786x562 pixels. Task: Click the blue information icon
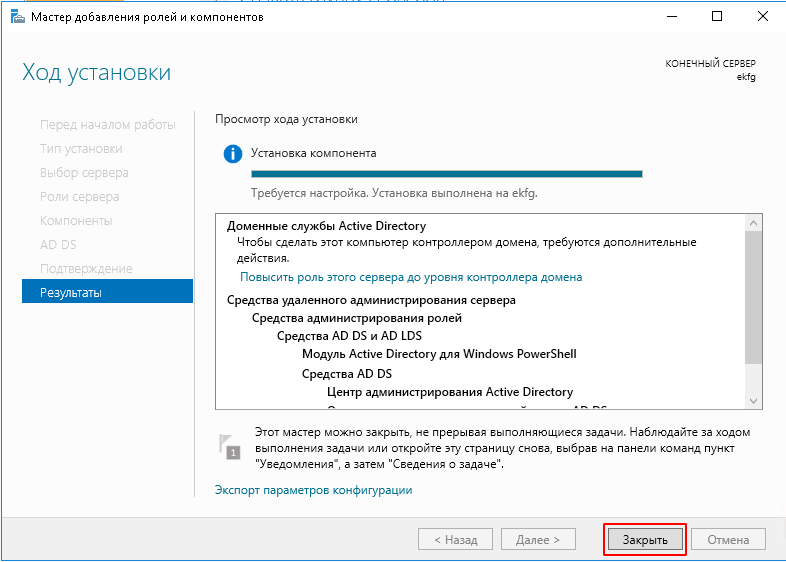point(233,153)
